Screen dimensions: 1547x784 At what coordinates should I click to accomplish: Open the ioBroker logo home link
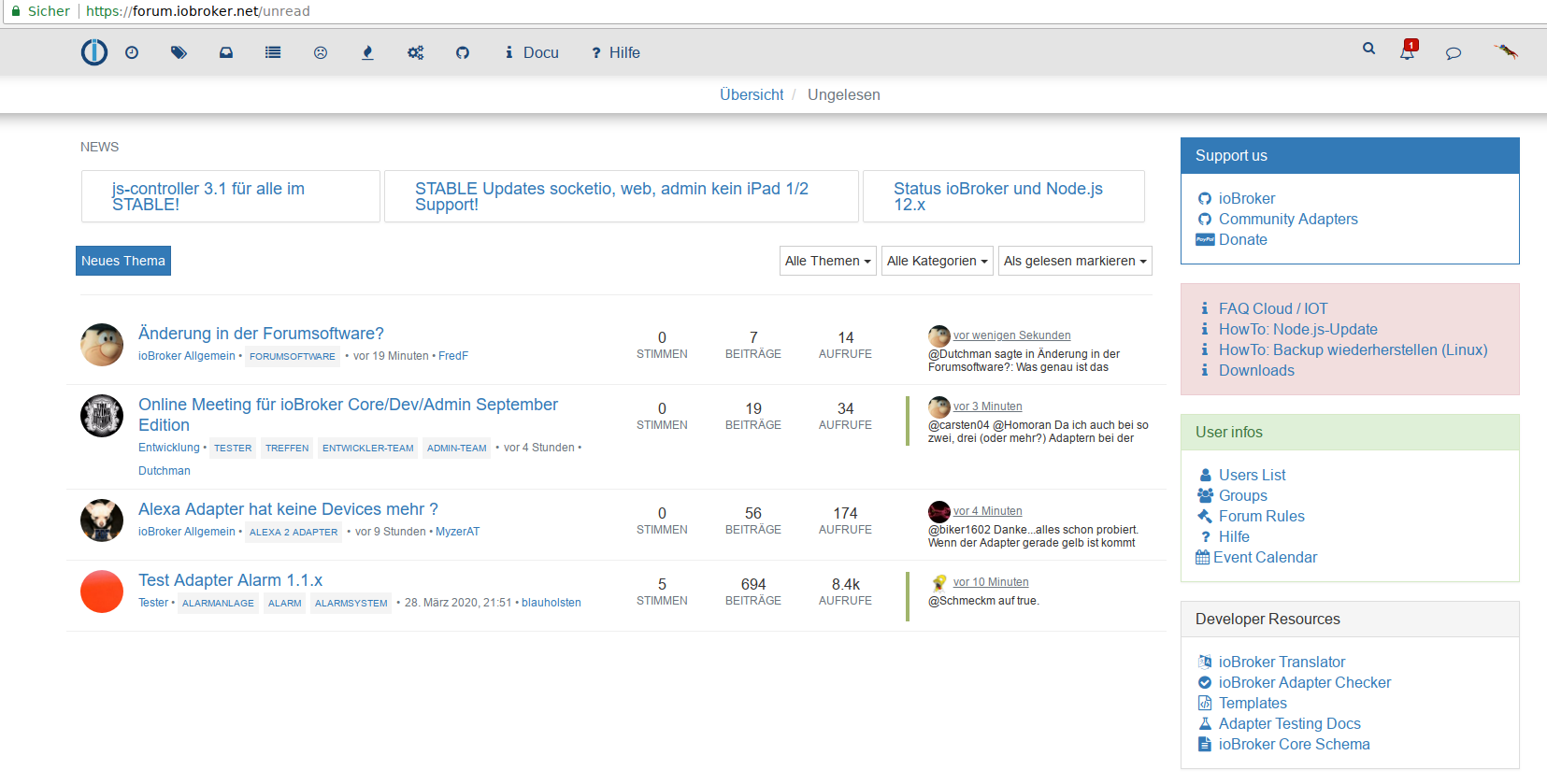[x=94, y=52]
